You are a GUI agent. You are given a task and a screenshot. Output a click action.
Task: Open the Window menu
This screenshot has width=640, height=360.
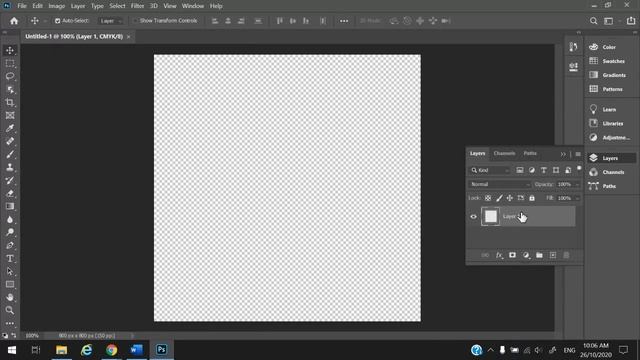tap(193, 6)
